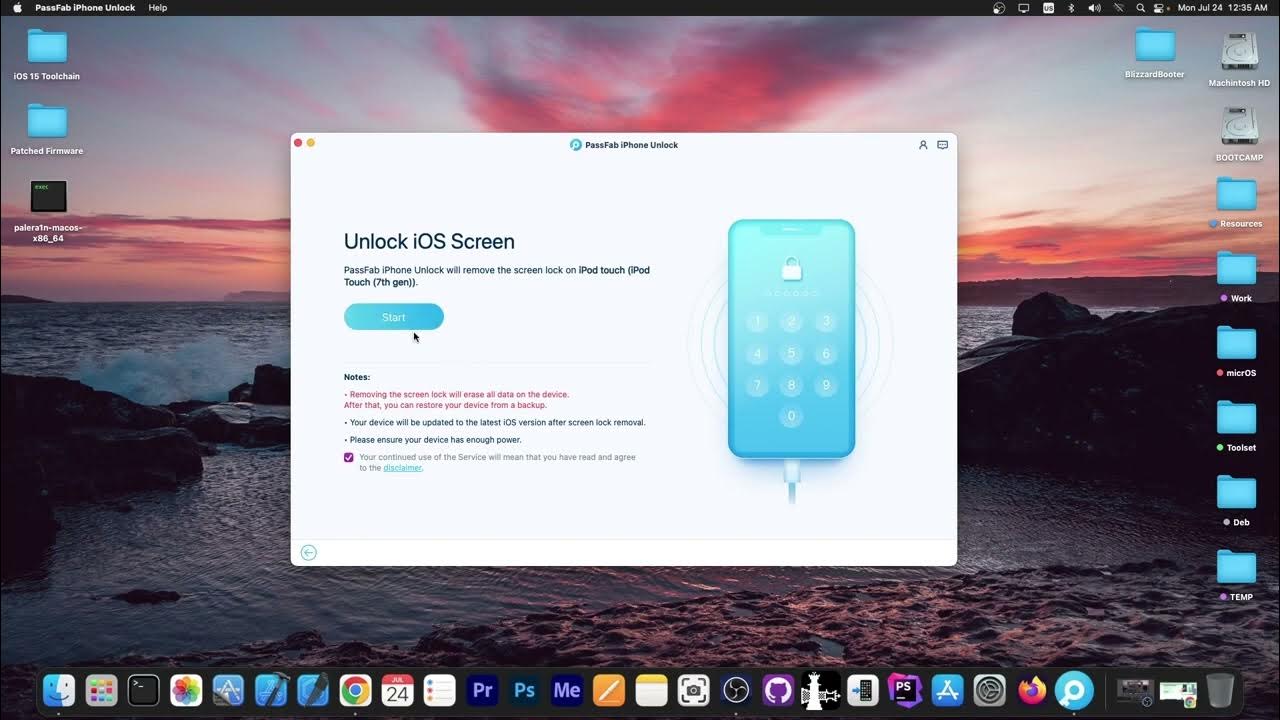Open Media Encoder from the dock
1280x720 pixels.
pos(567,690)
